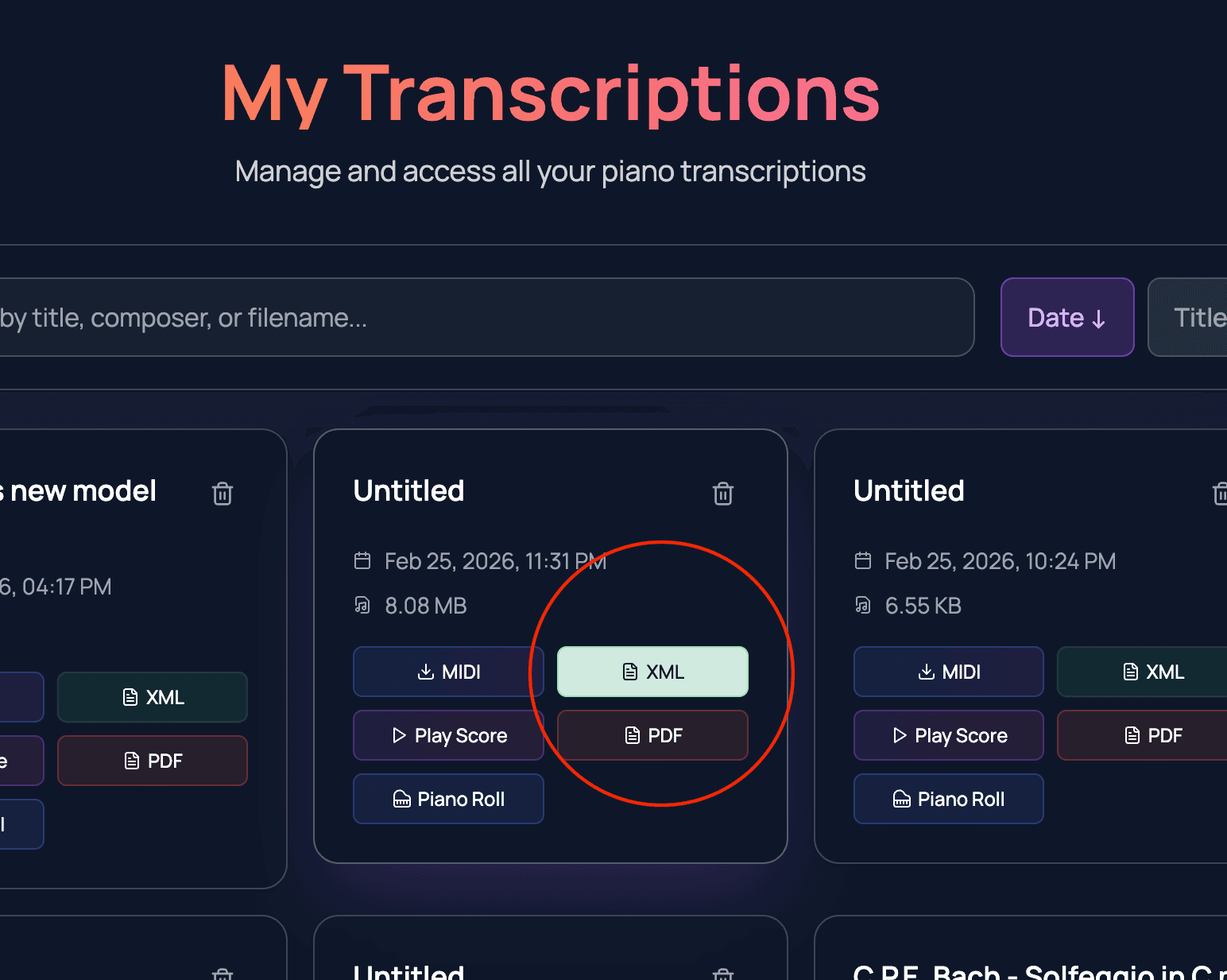
Task: Click the delete icon on the bottom Untitled card
Action: point(722,974)
